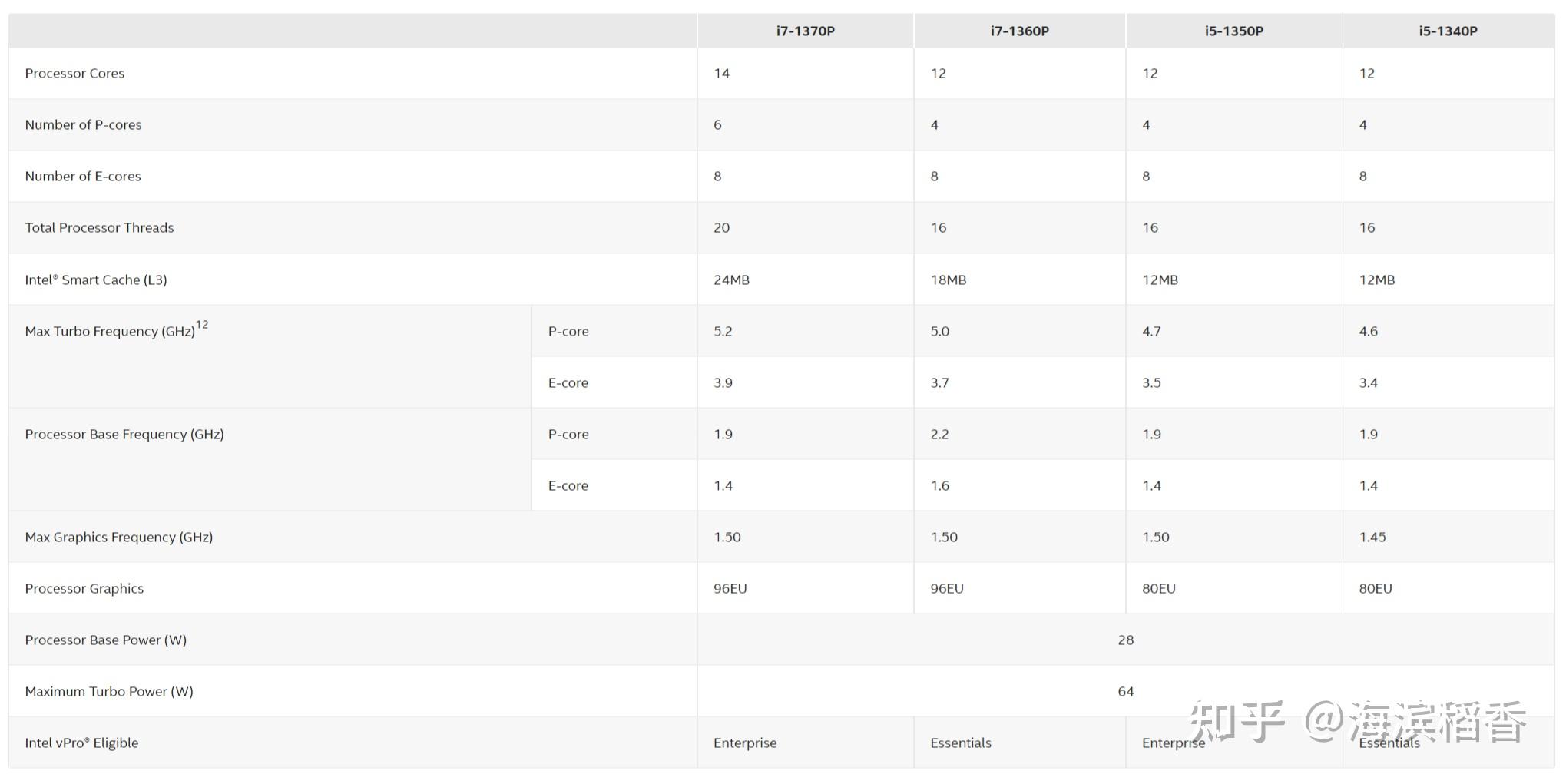Click the i5-1340P column header
The image size is (1566, 784).
point(1448,31)
